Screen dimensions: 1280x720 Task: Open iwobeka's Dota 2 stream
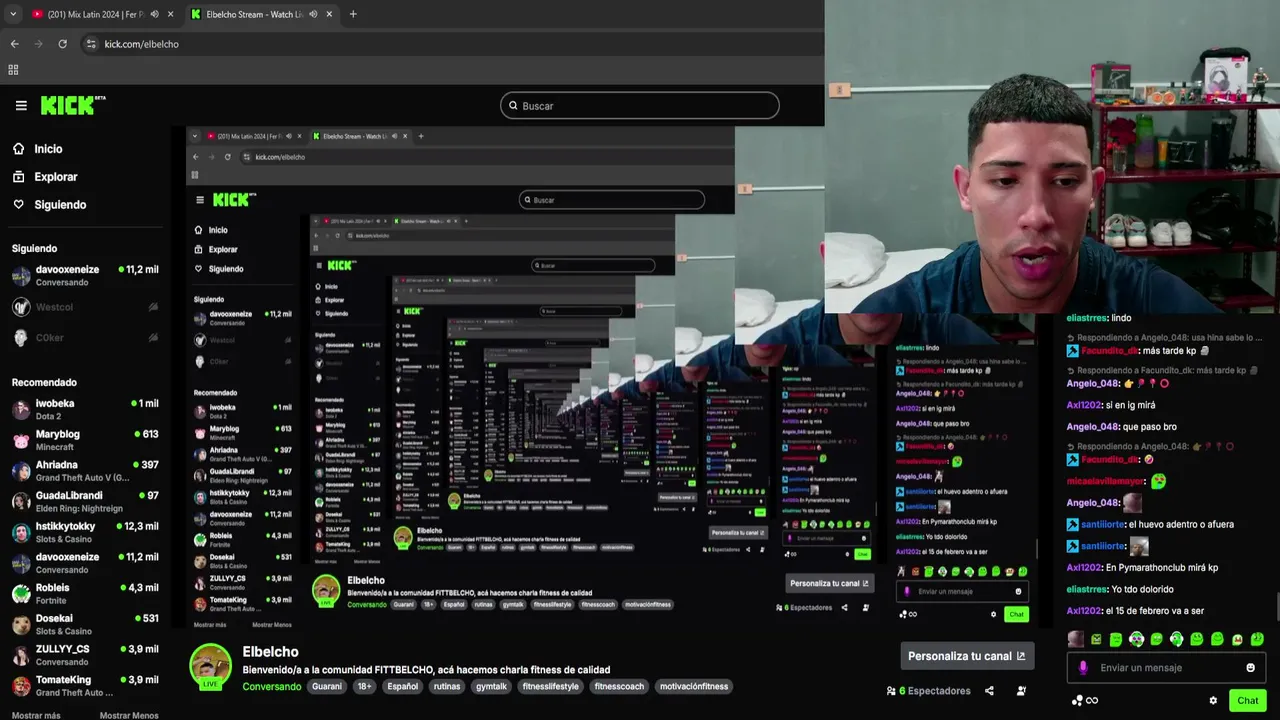click(x=85, y=409)
